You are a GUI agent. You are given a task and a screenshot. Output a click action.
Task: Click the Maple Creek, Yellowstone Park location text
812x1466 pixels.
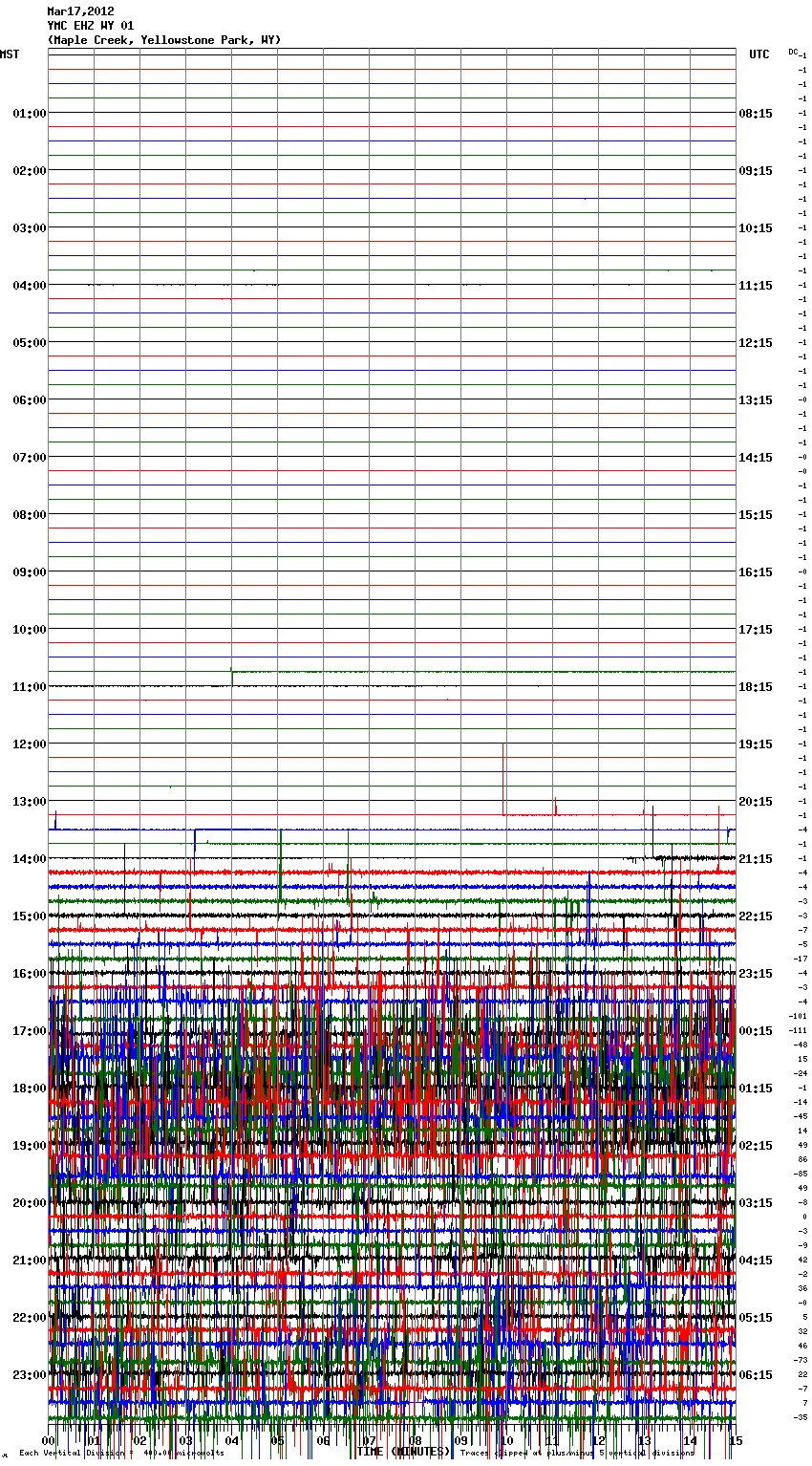164,40
